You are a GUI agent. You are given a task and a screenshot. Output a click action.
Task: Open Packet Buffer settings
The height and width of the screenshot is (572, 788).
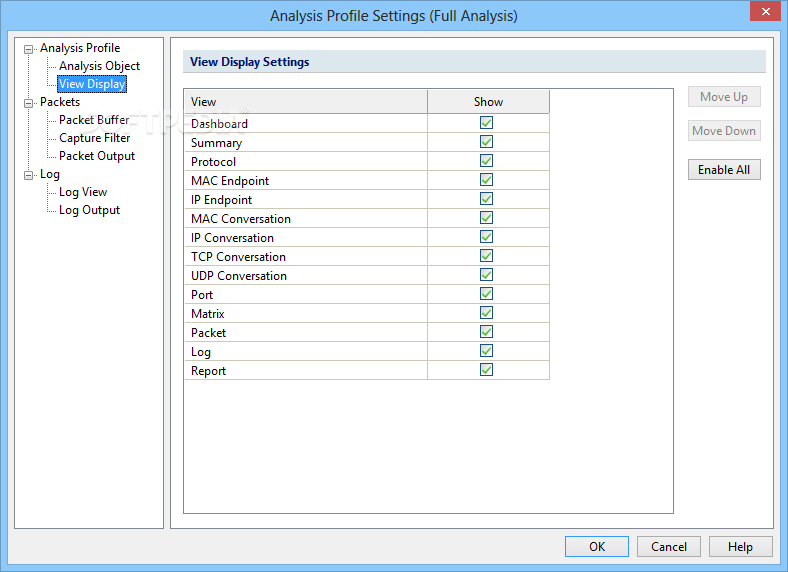pos(94,120)
